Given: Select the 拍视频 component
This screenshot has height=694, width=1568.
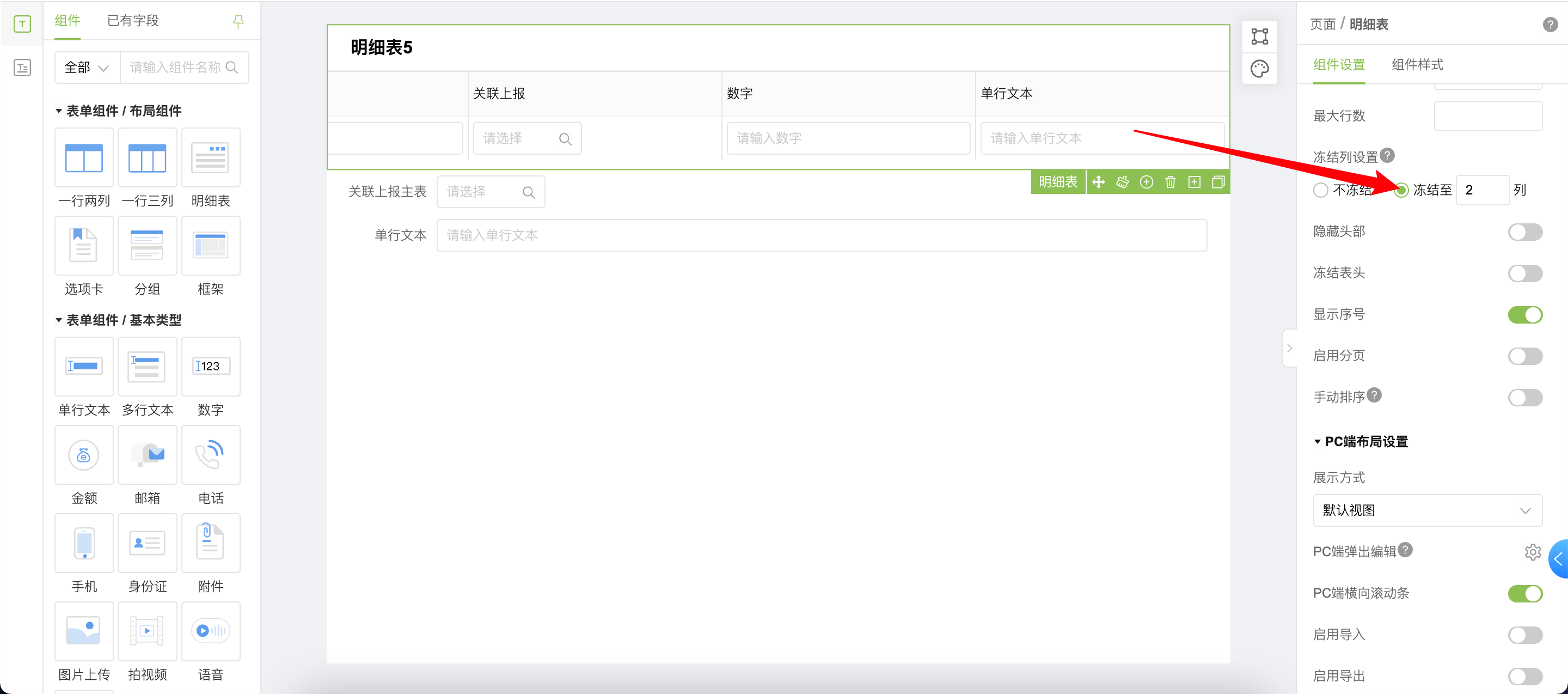Looking at the screenshot, I should tap(148, 631).
